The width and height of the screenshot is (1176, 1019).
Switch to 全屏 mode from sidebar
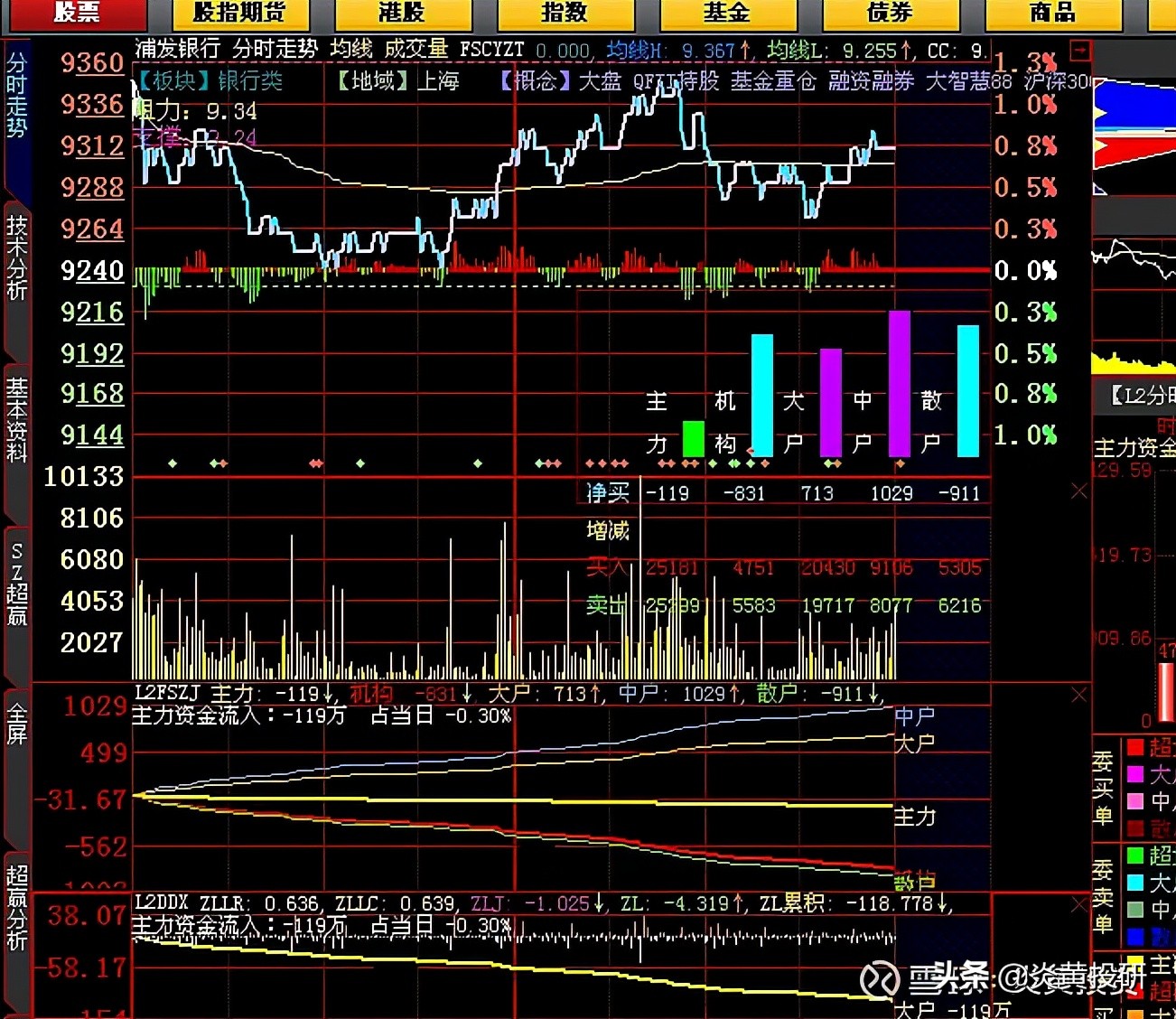(x=17, y=725)
